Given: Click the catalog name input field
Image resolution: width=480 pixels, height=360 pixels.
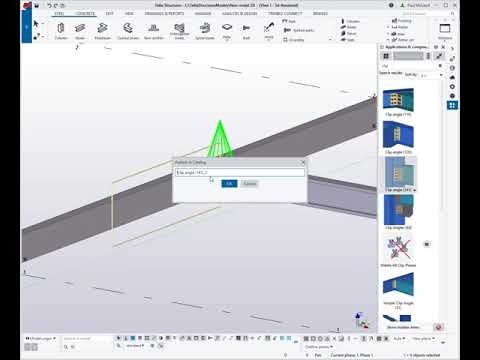Looking at the screenshot, I should click(240, 173).
